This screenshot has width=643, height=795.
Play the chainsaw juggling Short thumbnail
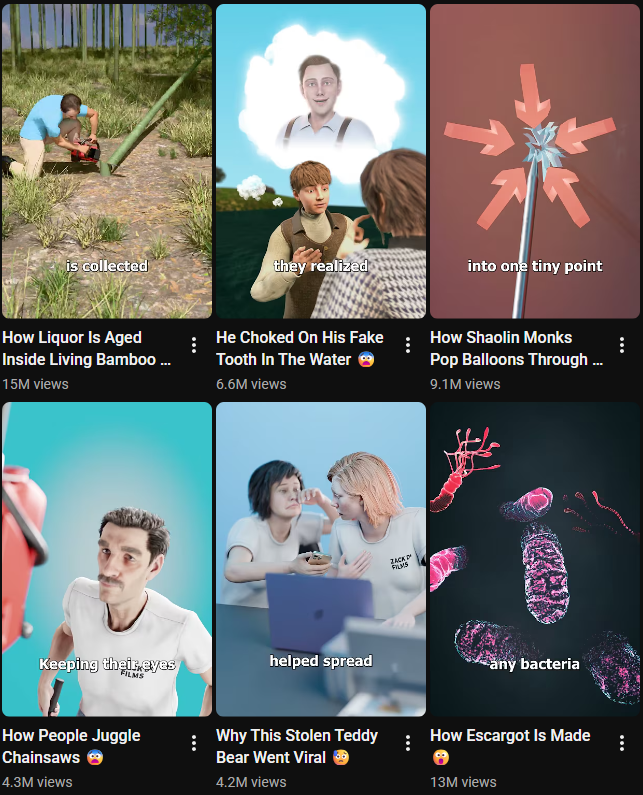(107, 559)
